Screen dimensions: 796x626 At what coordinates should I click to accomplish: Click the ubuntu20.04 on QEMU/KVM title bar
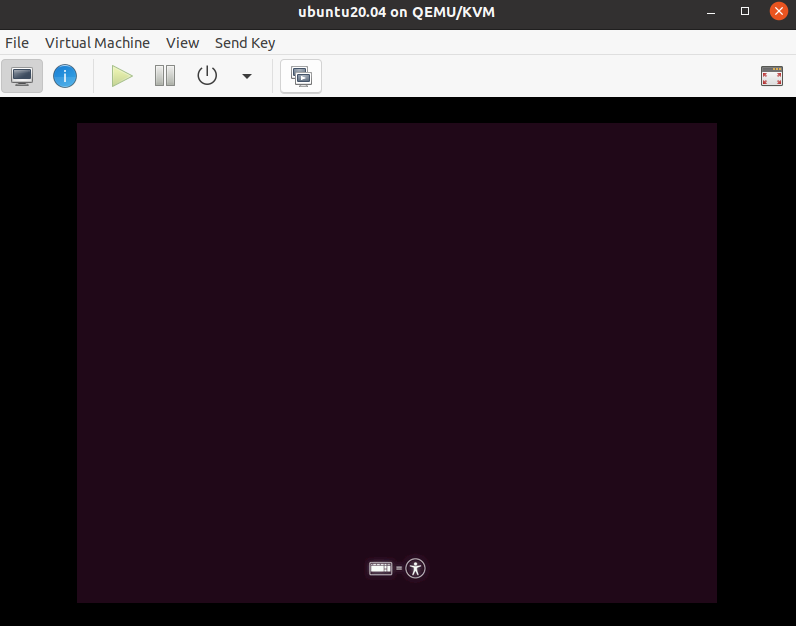(396, 12)
